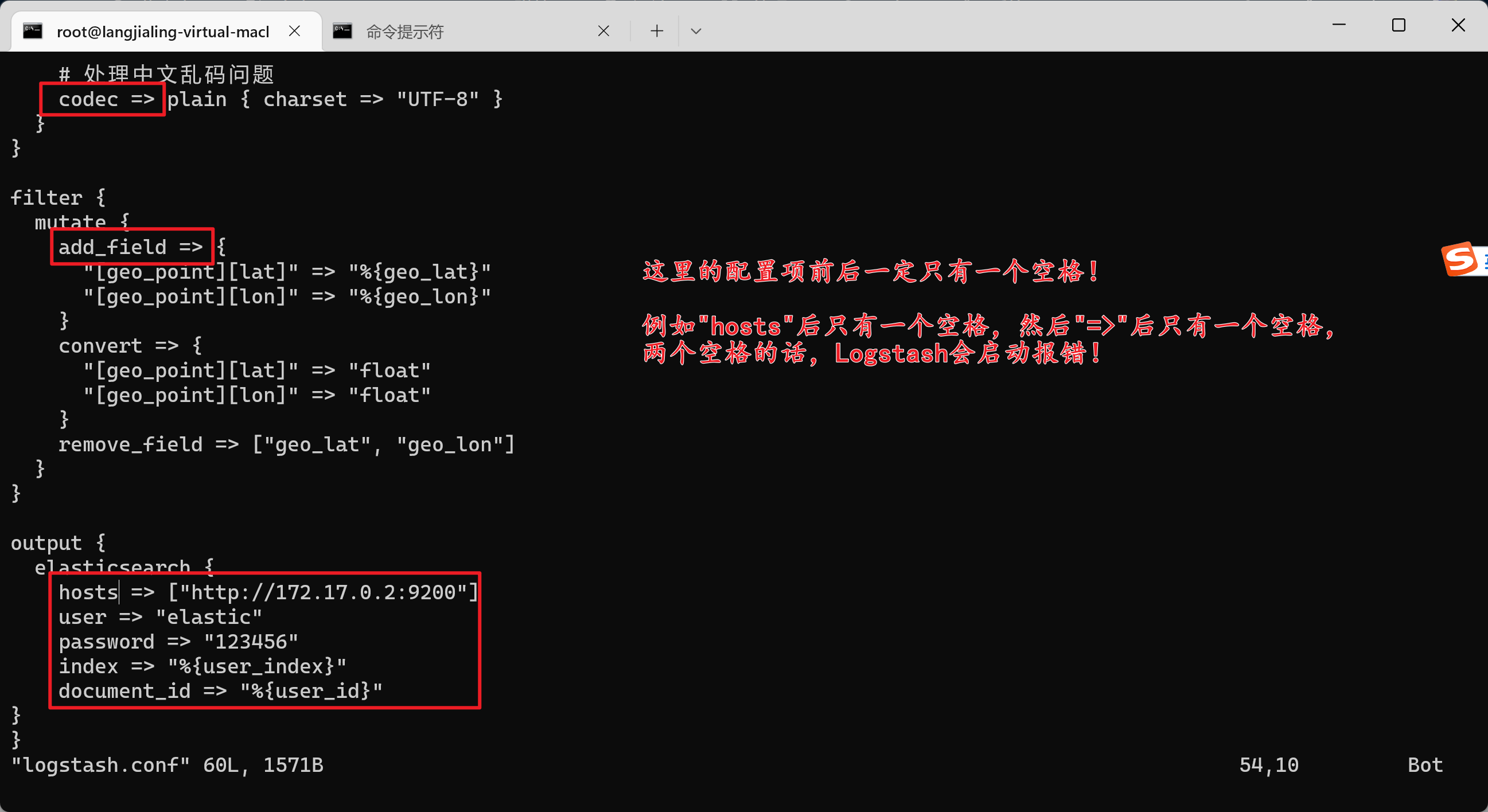1488x812 pixels.
Task: Click the "Bot" scroll indicator
Action: click(1425, 764)
